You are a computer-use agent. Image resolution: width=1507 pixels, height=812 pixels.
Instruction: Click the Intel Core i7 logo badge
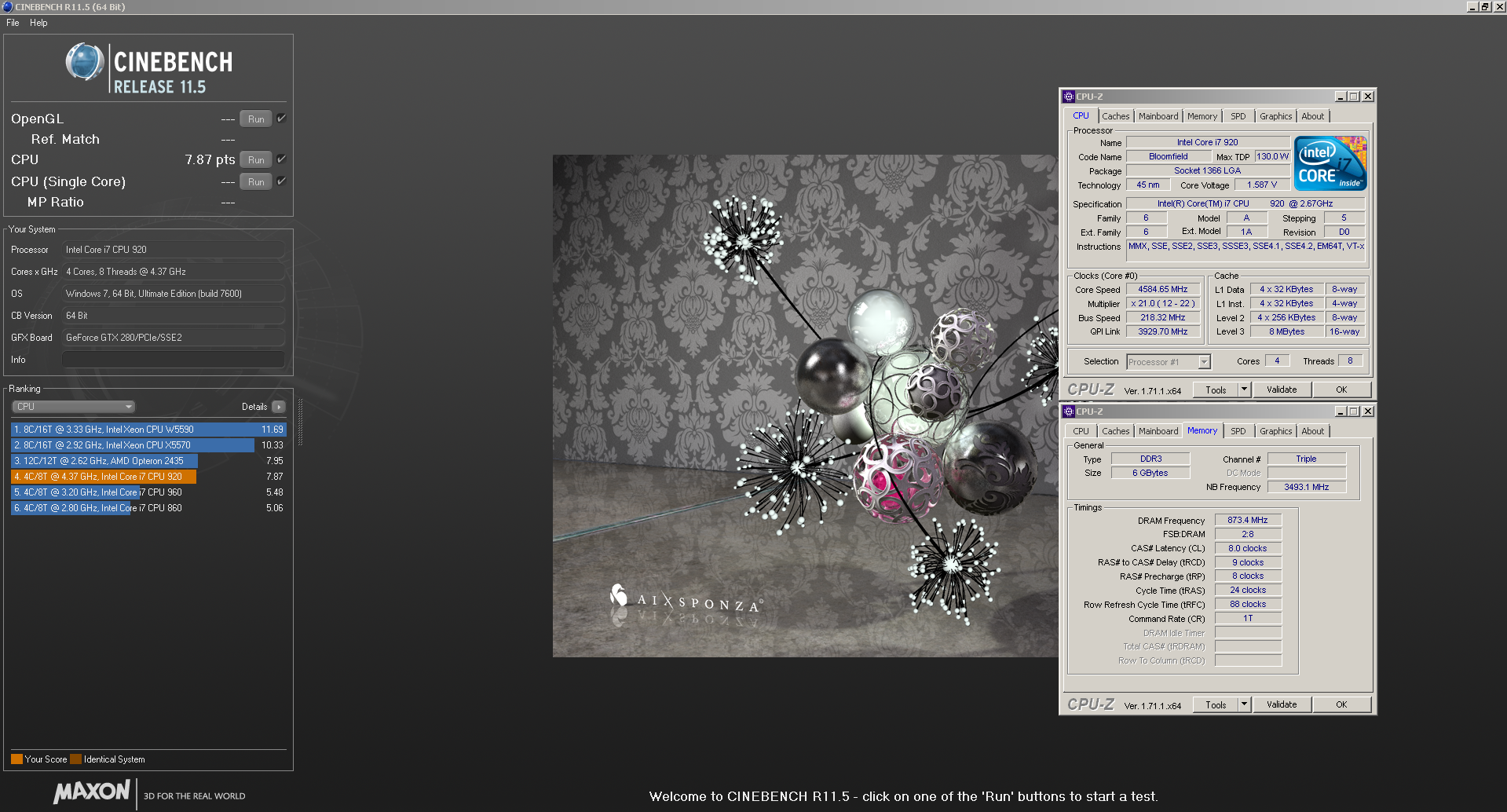(x=1330, y=163)
